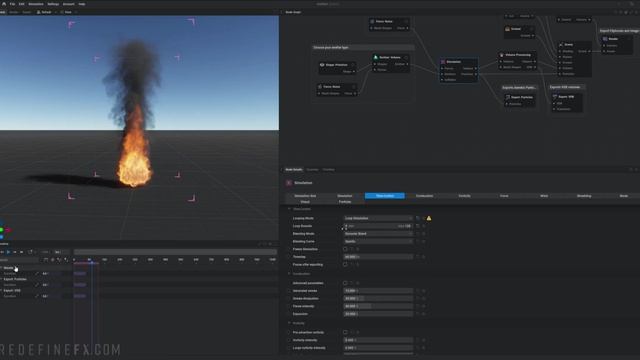Toggle the top Force Noise node enable circle
640x360 pixels.
(x=406, y=21)
